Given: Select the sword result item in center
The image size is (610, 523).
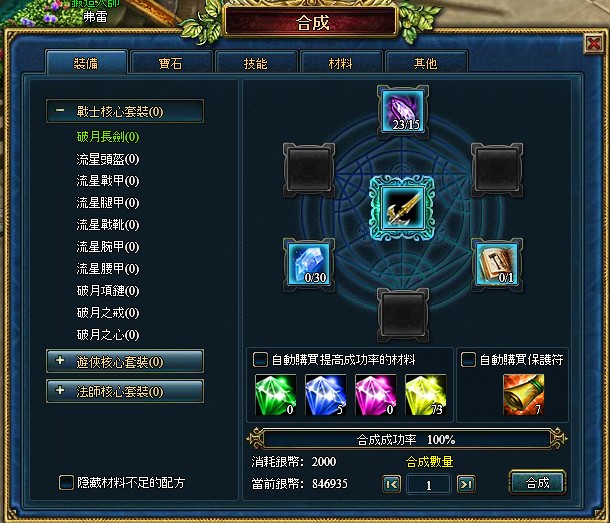Looking at the screenshot, I should point(402,208).
